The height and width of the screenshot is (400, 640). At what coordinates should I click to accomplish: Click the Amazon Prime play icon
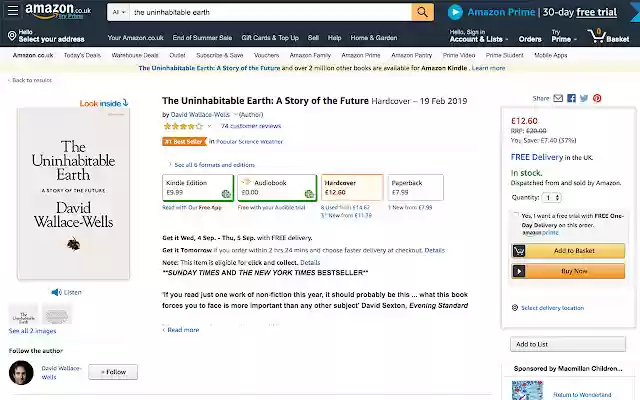455,12
